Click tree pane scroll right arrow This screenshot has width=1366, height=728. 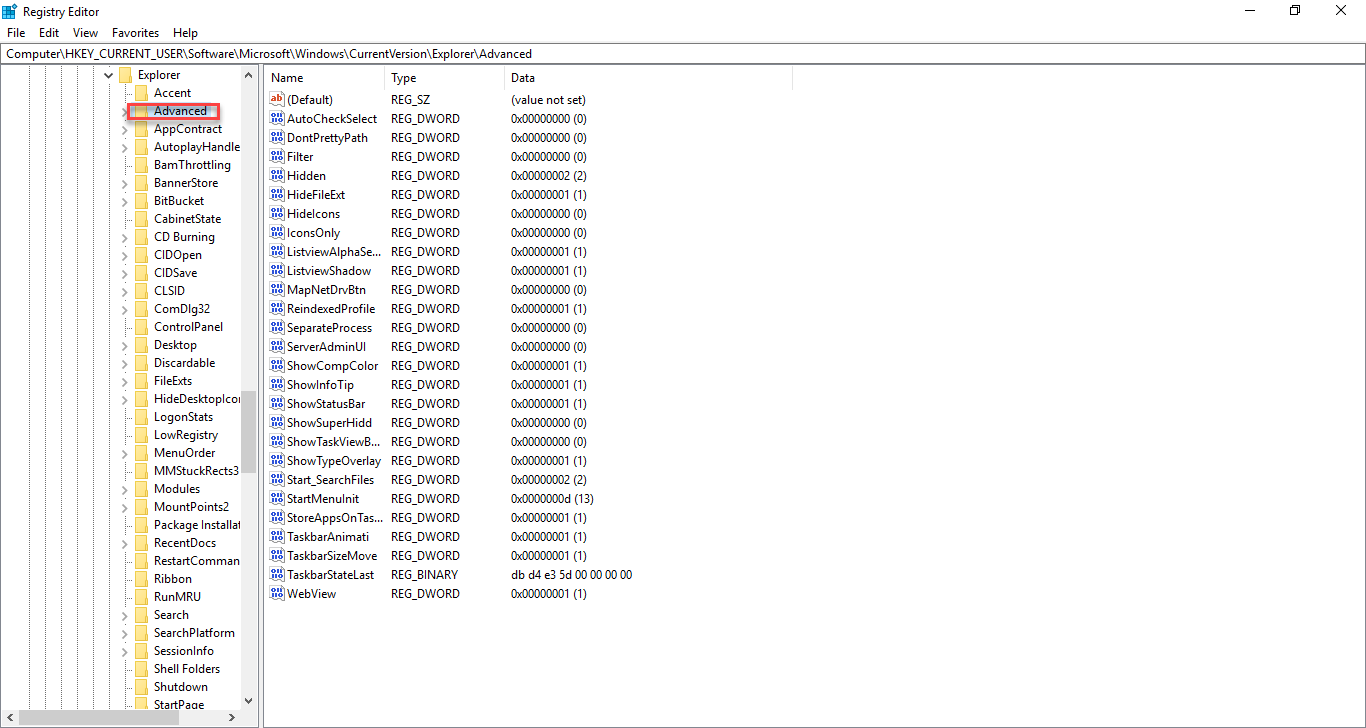tap(233, 717)
